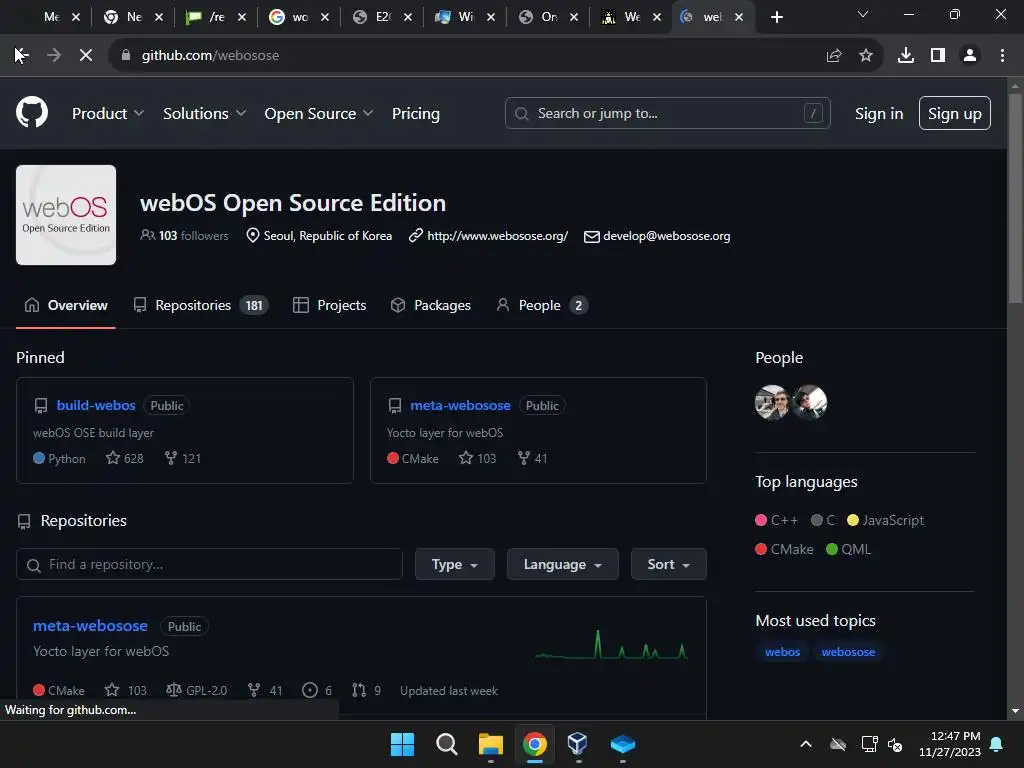This screenshot has width=1024, height=768.
Task: Open Windows Start menu
Action: tap(402, 744)
